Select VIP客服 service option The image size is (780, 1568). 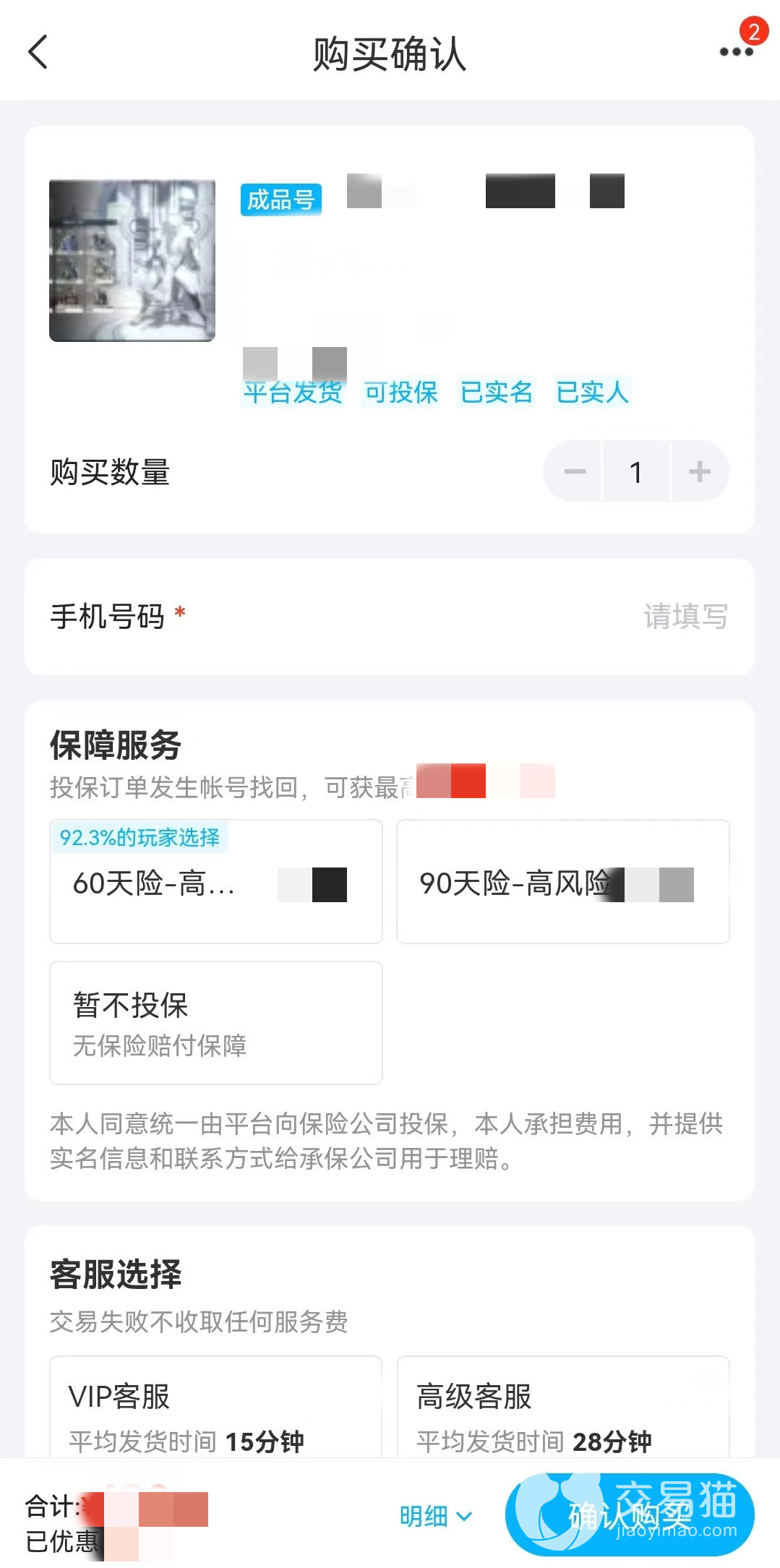point(215,1410)
